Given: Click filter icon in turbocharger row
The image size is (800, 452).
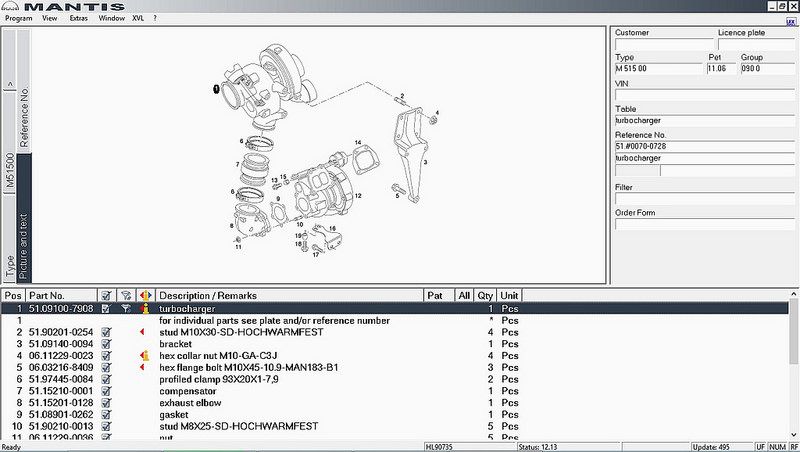Looking at the screenshot, I should pyautogui.click(x=126, y=309).
